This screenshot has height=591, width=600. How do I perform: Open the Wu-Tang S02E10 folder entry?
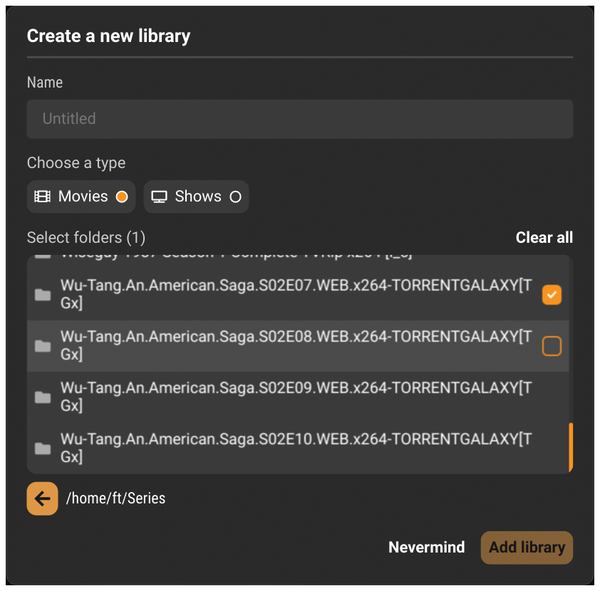point(298,448)
